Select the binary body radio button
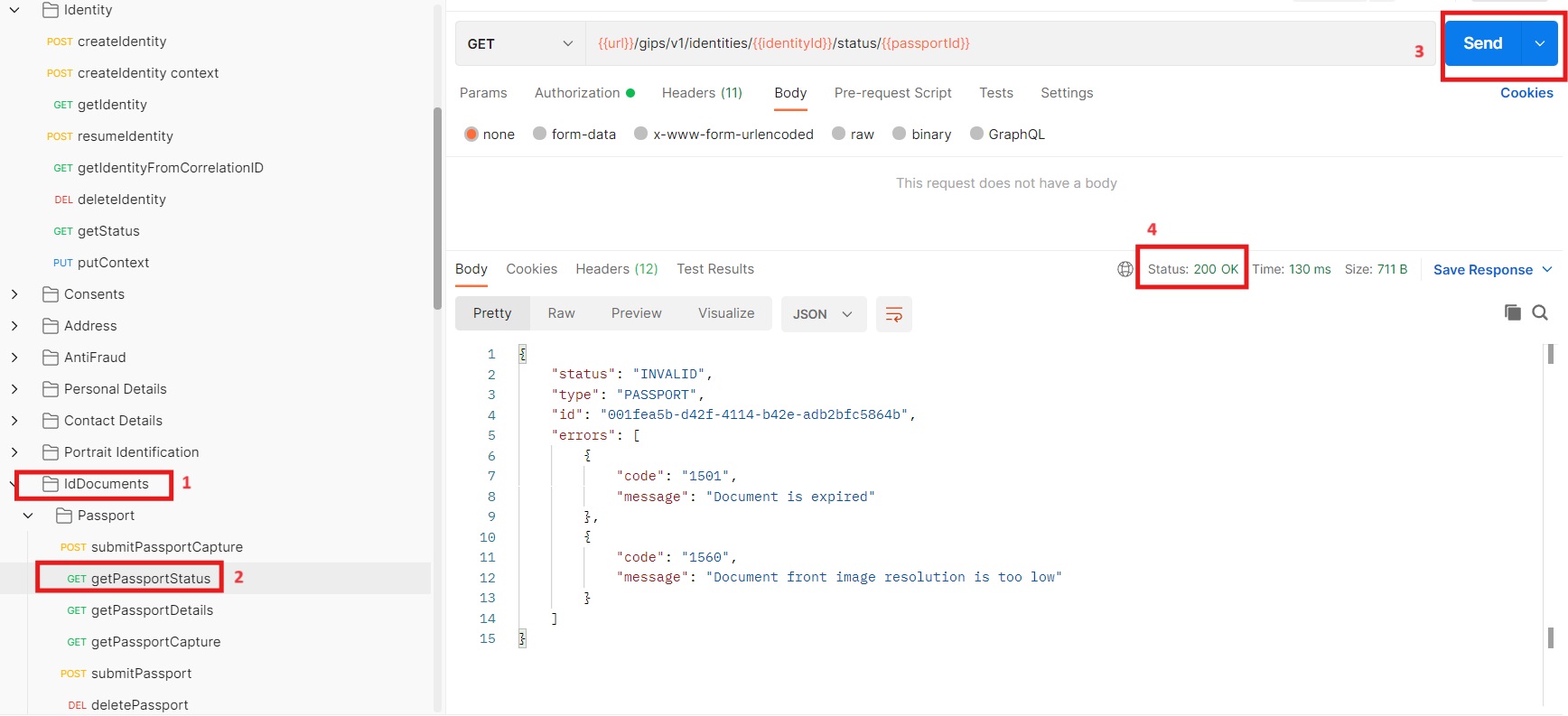This screenshot has height=716, width=1568. (899, 134)
